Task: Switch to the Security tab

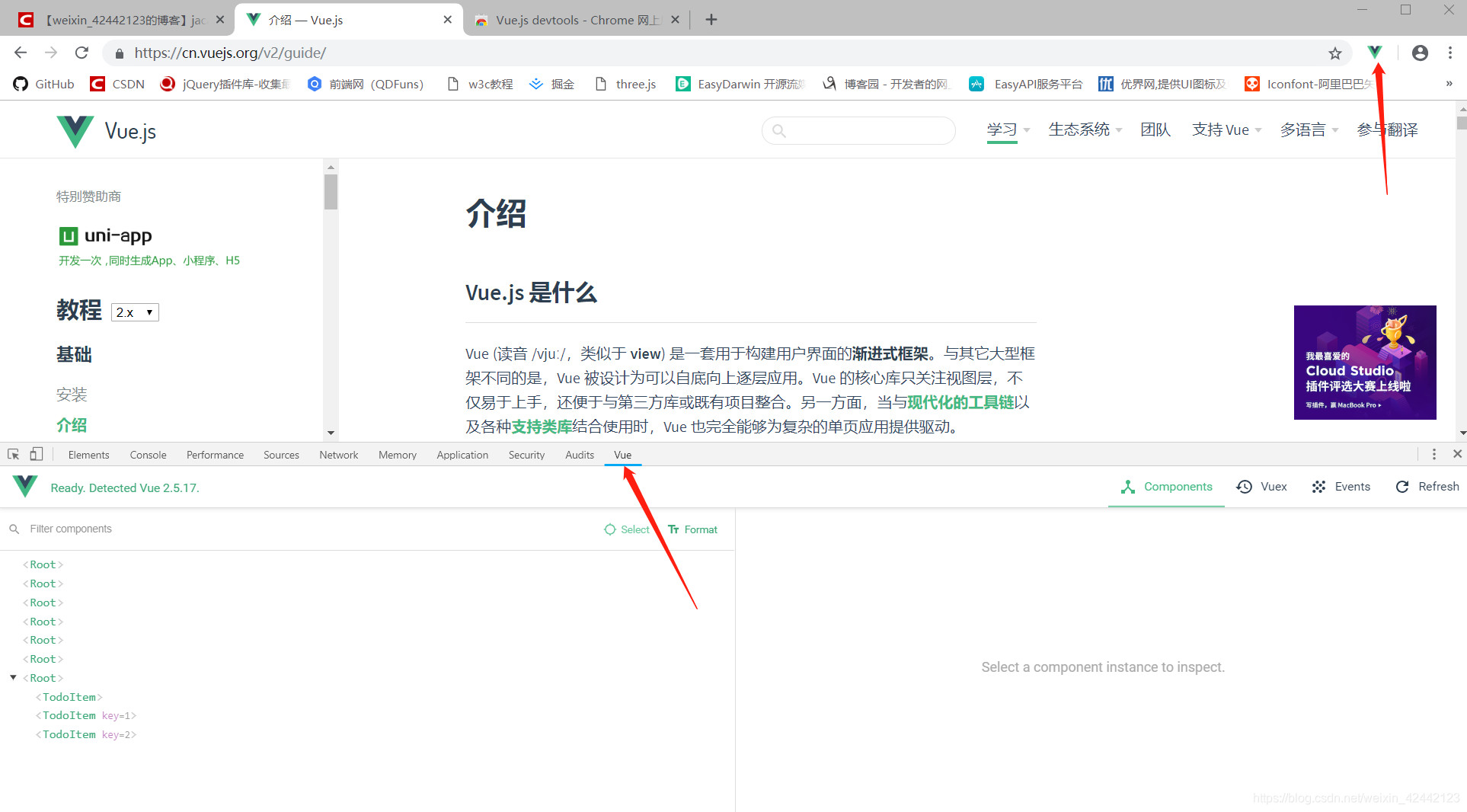Action: 526,455
